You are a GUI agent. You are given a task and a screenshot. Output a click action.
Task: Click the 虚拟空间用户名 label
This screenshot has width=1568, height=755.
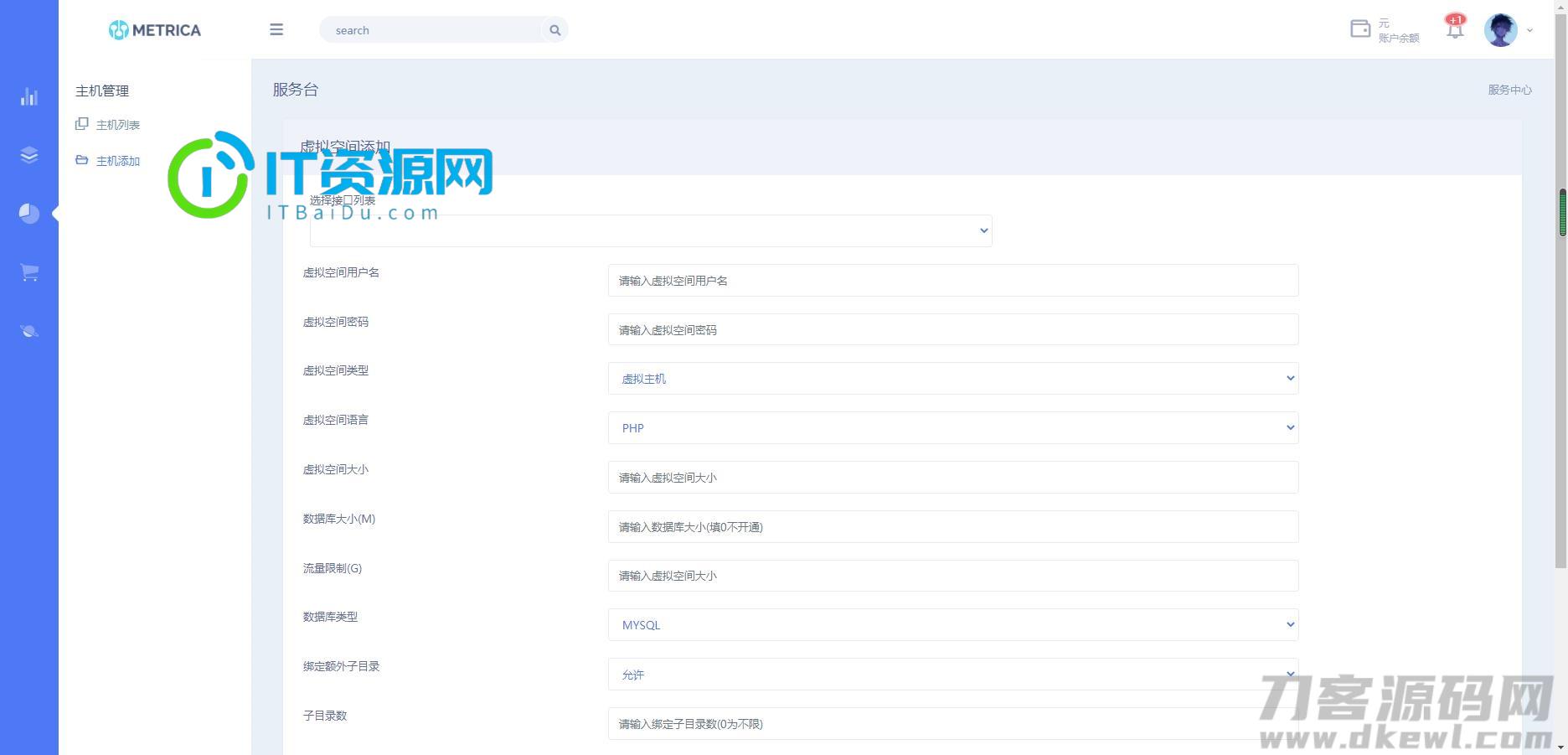tap(341, 272)
